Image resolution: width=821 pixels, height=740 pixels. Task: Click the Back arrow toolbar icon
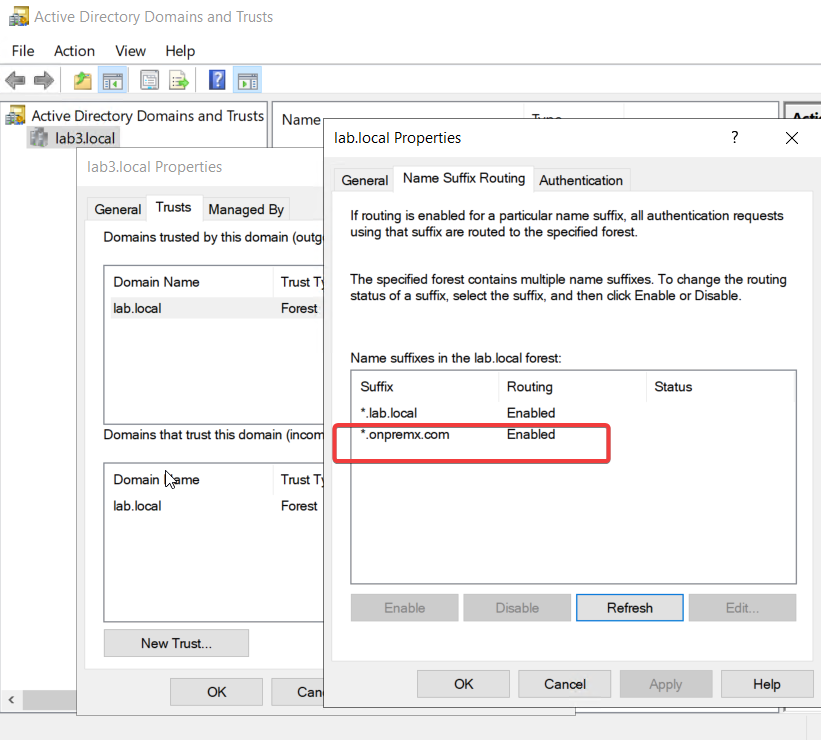pos(15,81)
